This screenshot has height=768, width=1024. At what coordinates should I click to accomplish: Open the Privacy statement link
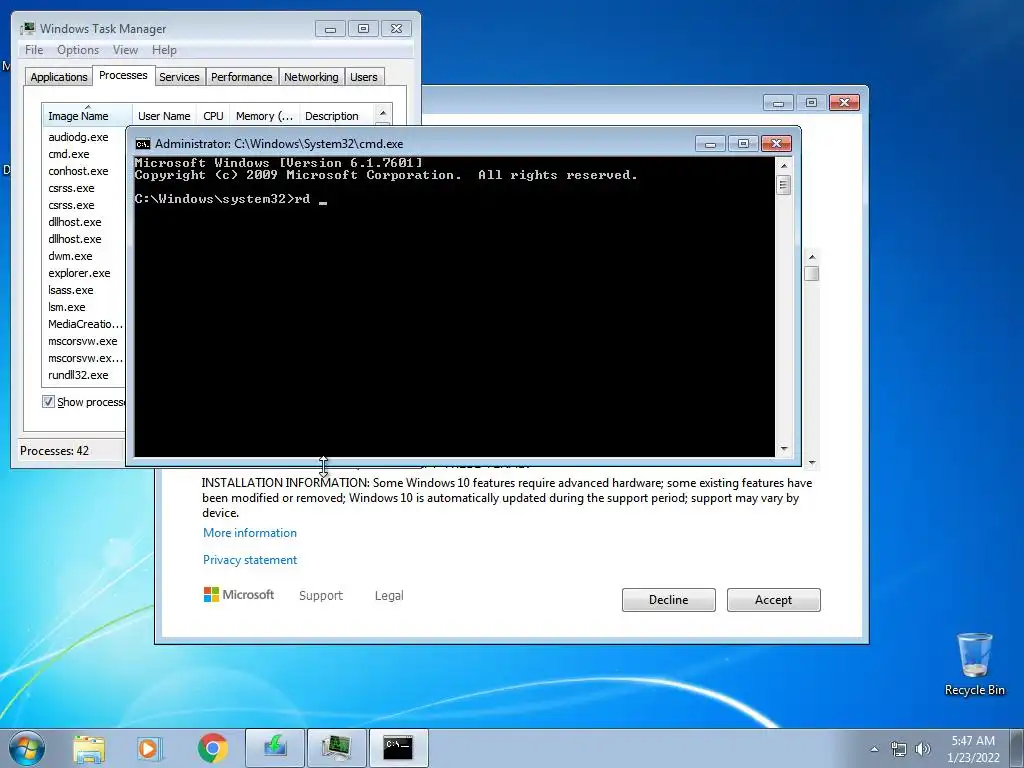point(249,560)
